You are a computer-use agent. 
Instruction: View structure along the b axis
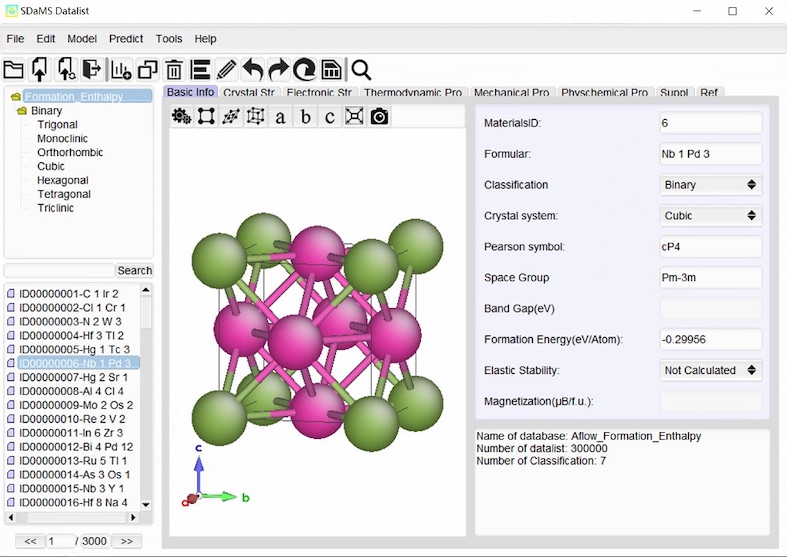pyautogui.click(x=305, y=117)
